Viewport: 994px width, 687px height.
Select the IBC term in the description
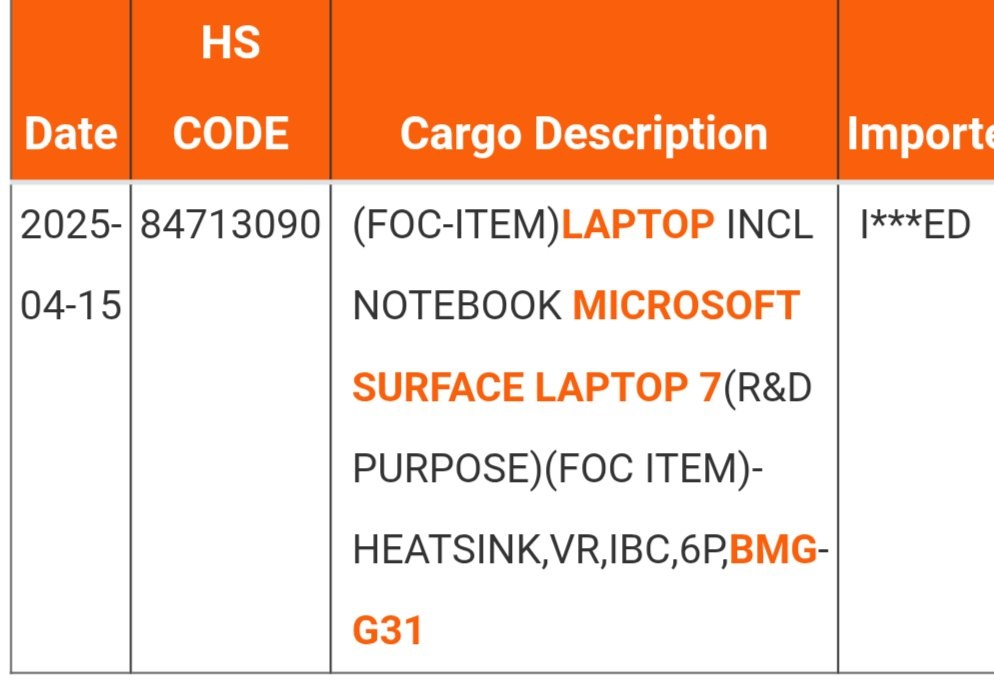coord(638,550)
